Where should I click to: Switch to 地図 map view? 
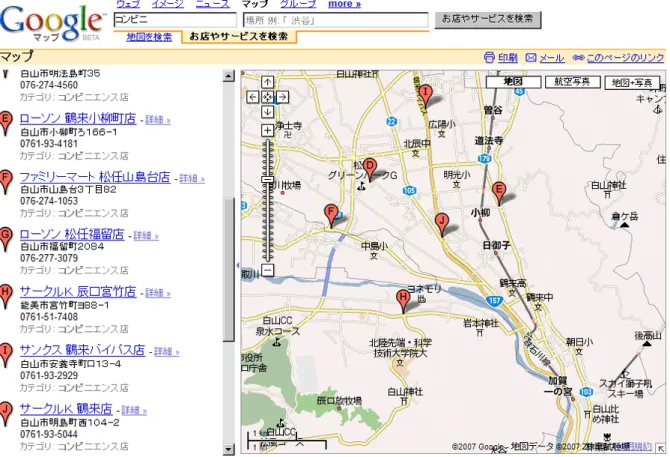[514, 82]
